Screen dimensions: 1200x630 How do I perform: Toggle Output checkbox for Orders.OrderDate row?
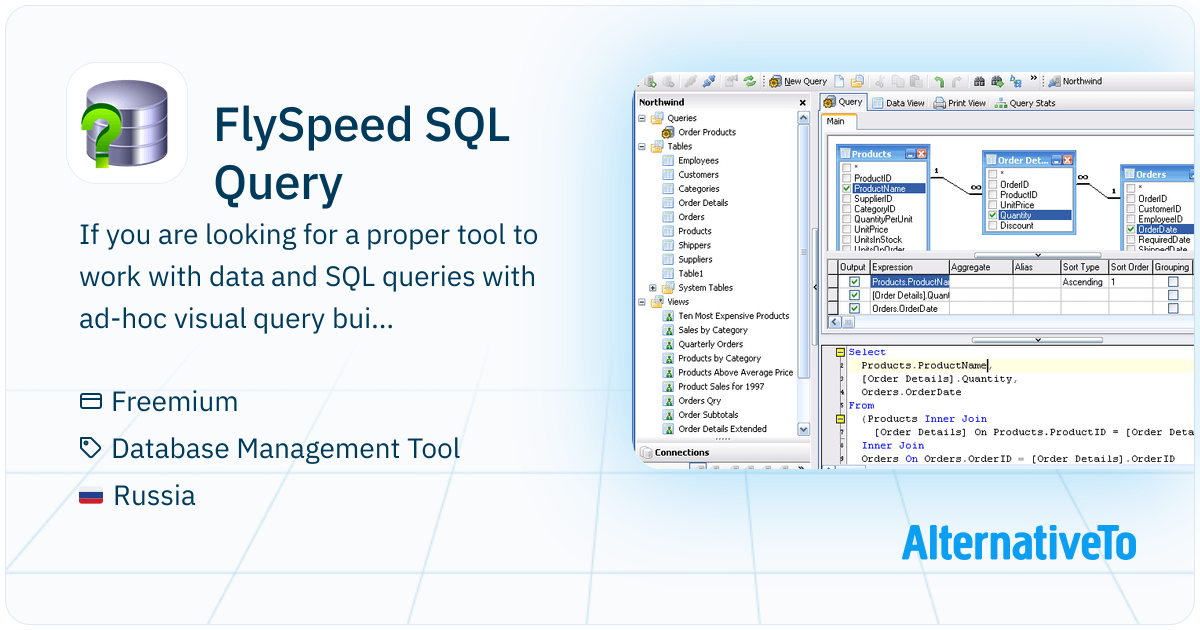coord(854,309)
